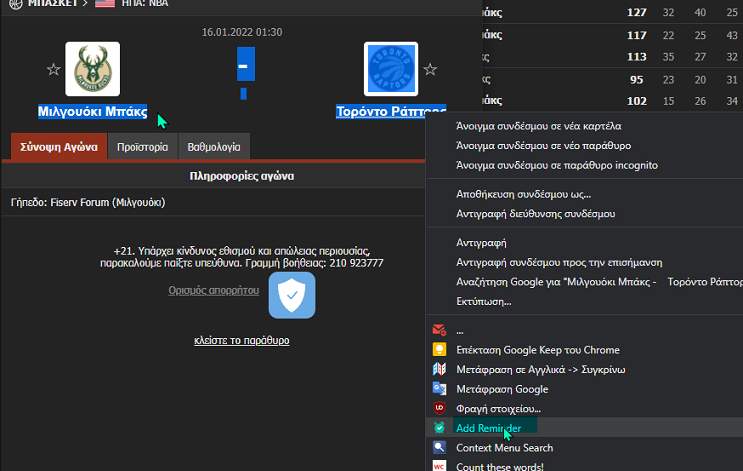Click the match date 16.01.2022 01:30

click(x=242, y=32)
